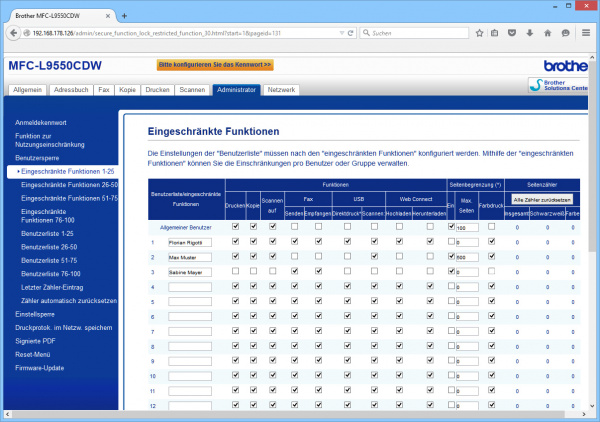The height and width of the screenshot is (422, 600).
Task: Switch to the Allgemein tab
Action: click(x=28, y=90)
